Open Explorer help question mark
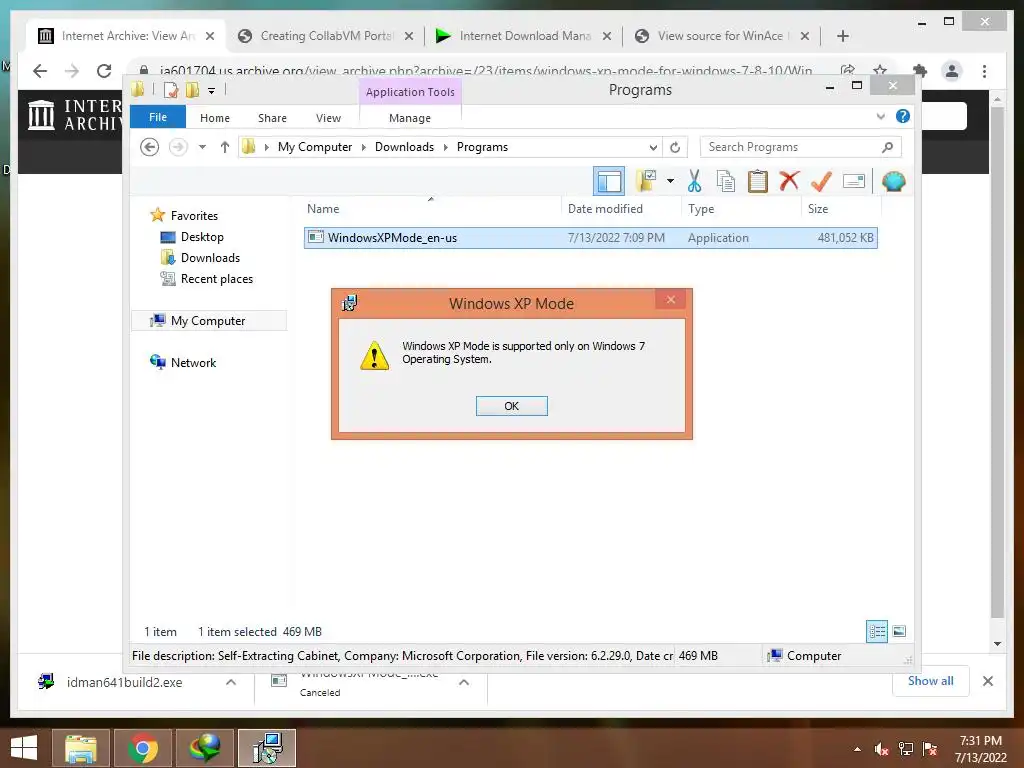 point(903,116)
